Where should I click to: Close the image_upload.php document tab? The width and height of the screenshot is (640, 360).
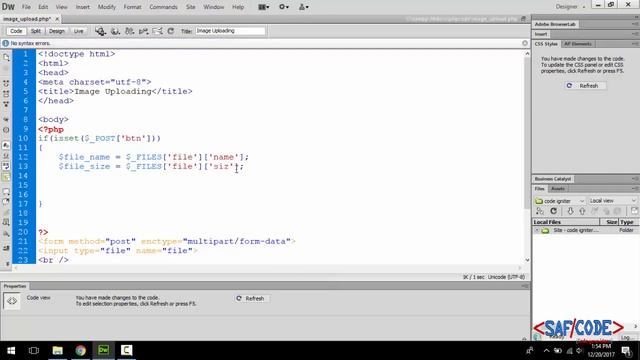[57, 19]
